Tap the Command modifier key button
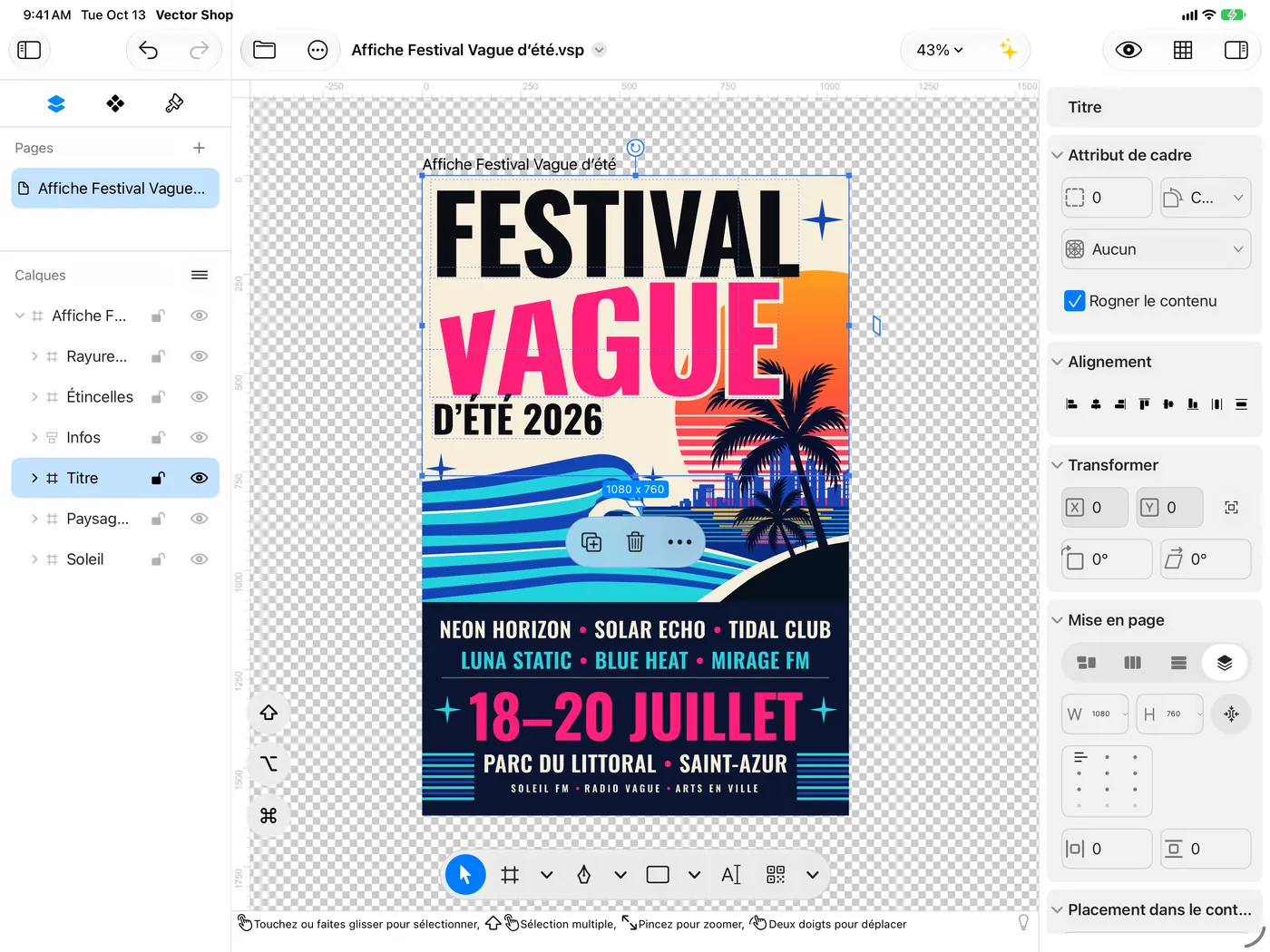The image size is (1270, 952). pyautogui.click(x=269, y=816)
